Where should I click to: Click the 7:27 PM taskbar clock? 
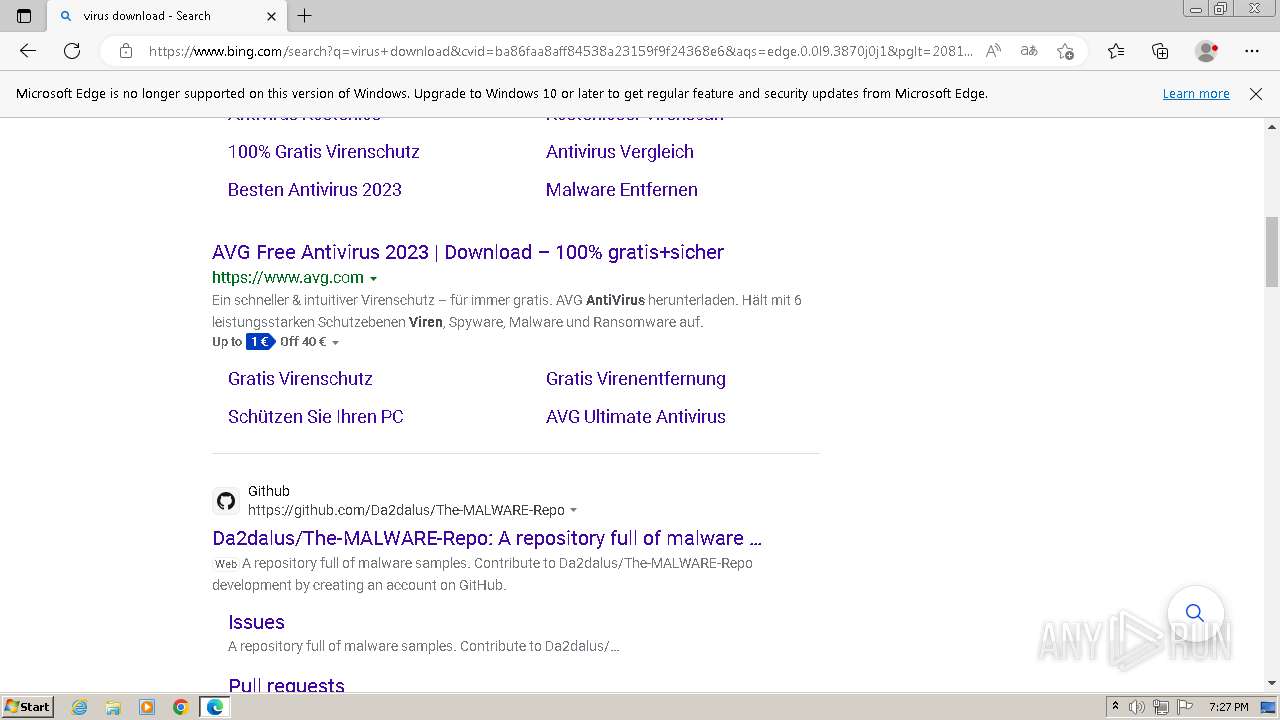point(1228,707)
